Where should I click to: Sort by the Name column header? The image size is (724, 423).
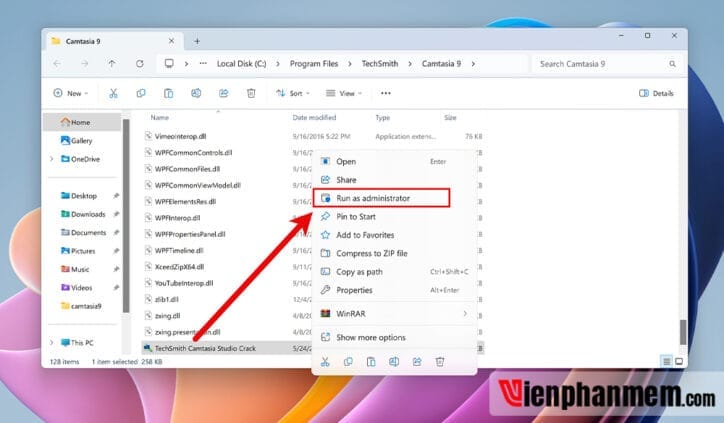click(160, 118)
